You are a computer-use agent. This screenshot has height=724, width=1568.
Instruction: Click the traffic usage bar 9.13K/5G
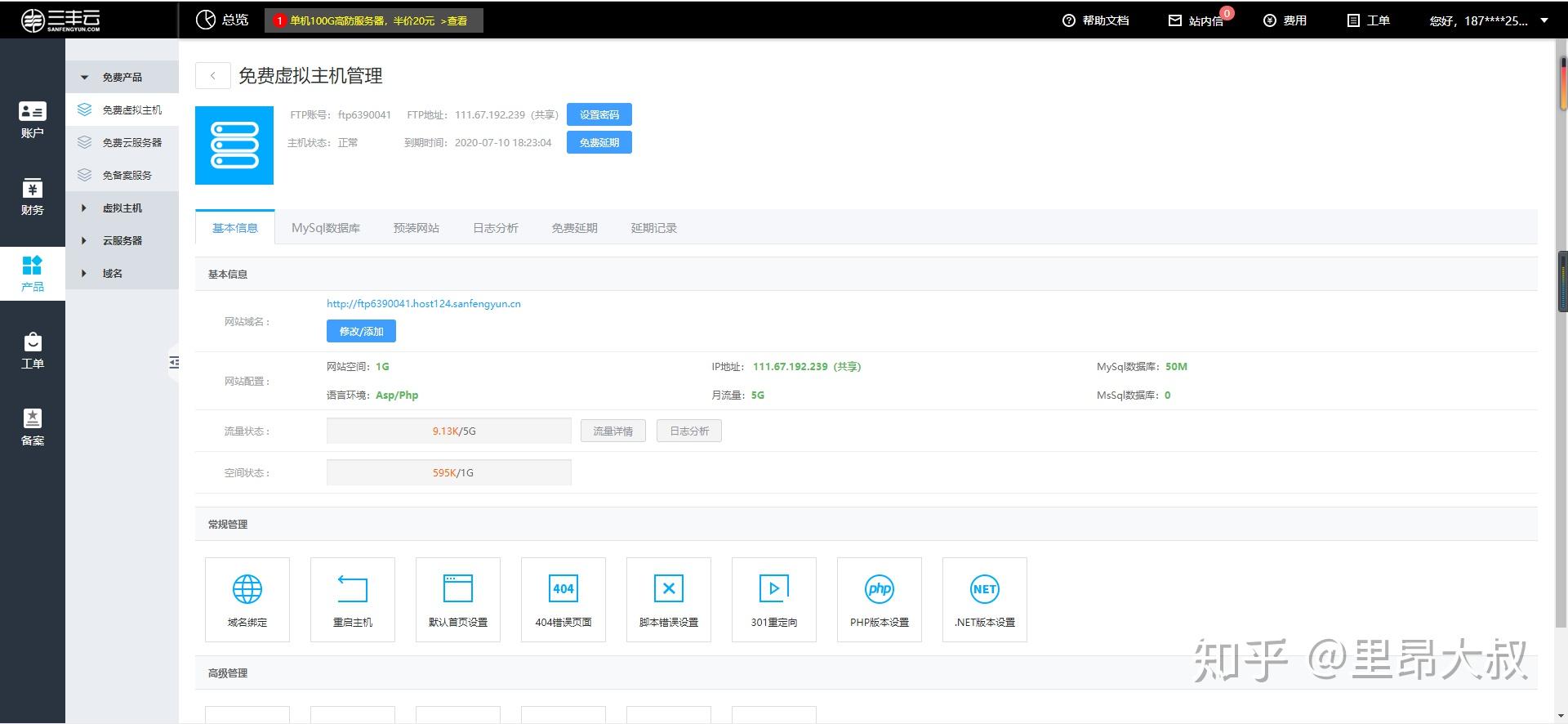pyautogui.click(x=449, y=431)
